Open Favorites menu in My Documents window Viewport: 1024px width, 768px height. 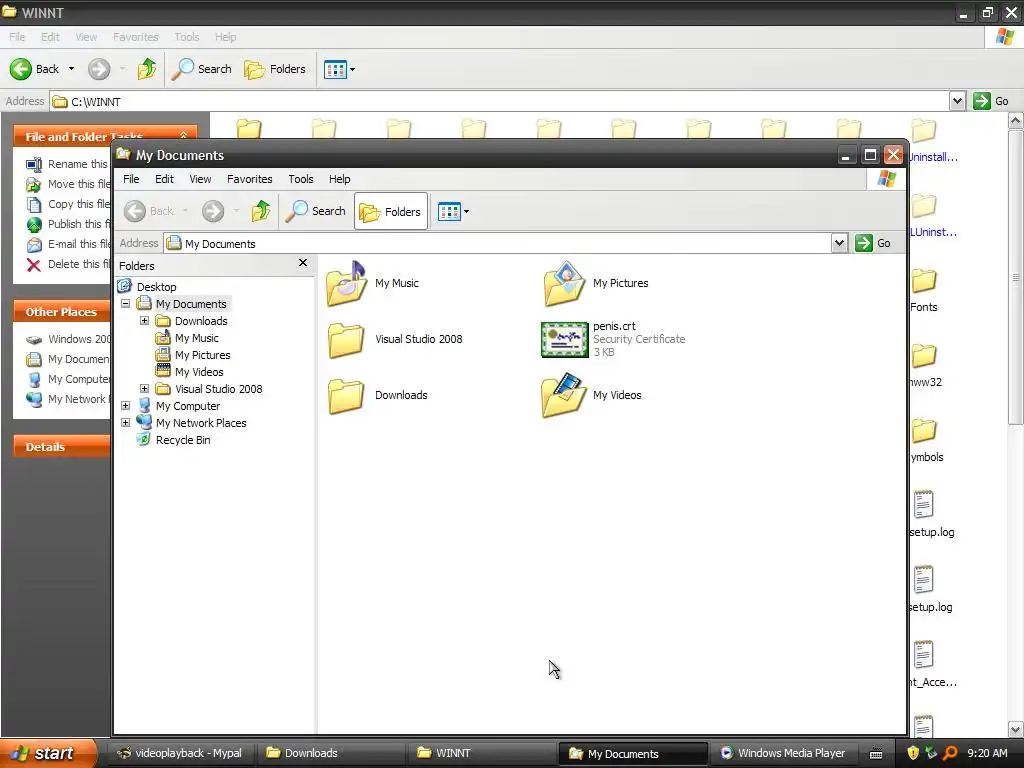pos(249,179)
